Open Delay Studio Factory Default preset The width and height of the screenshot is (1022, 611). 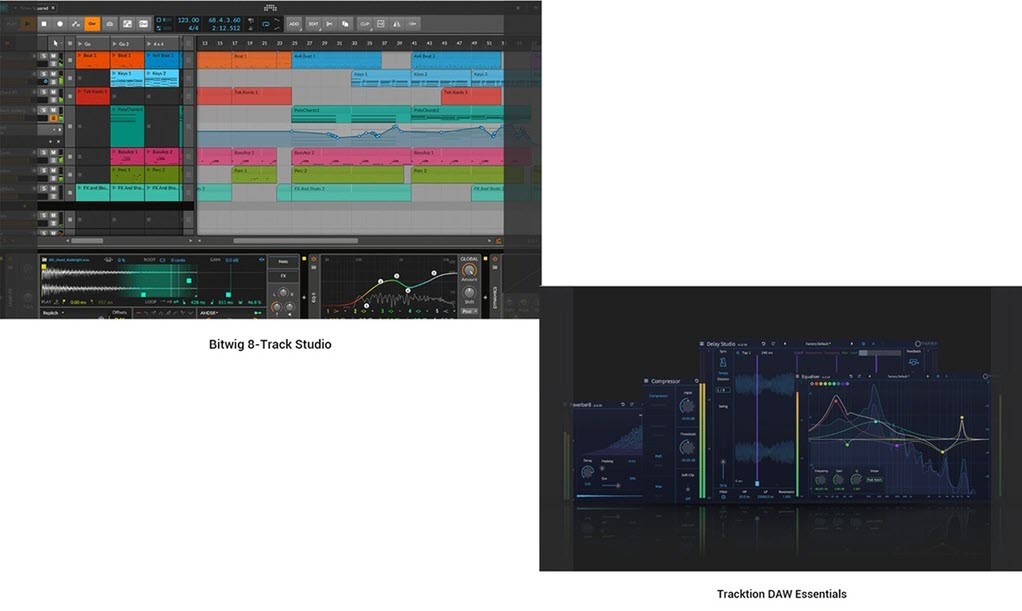(818, 344)
